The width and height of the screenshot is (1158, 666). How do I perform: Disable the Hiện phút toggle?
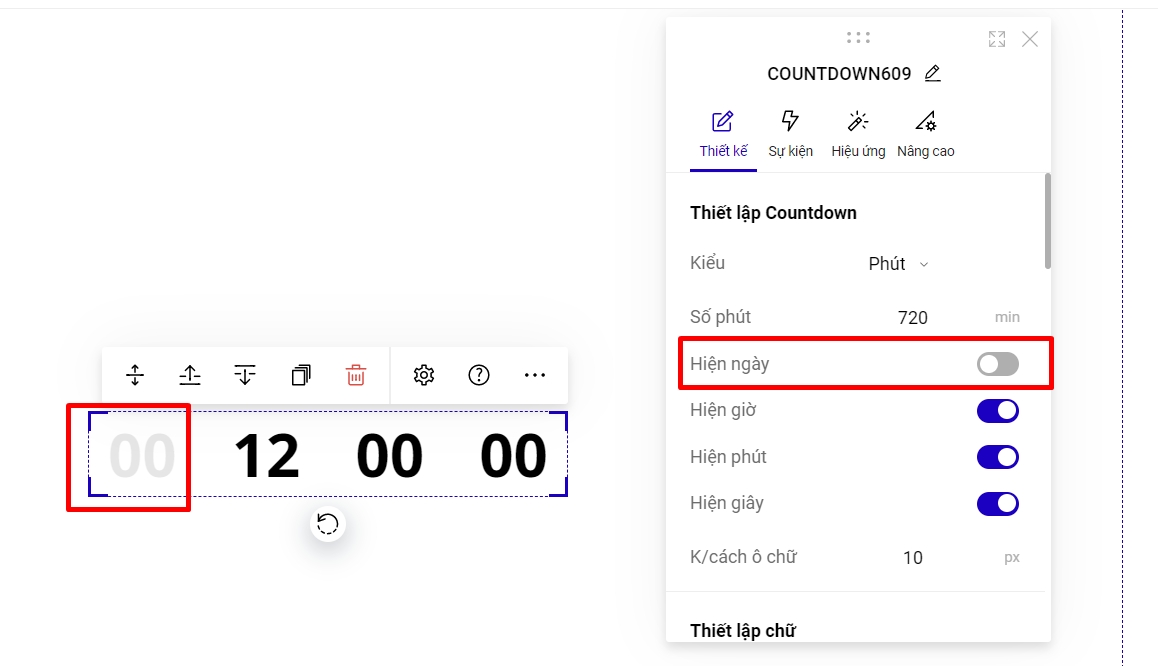point(997,457)
